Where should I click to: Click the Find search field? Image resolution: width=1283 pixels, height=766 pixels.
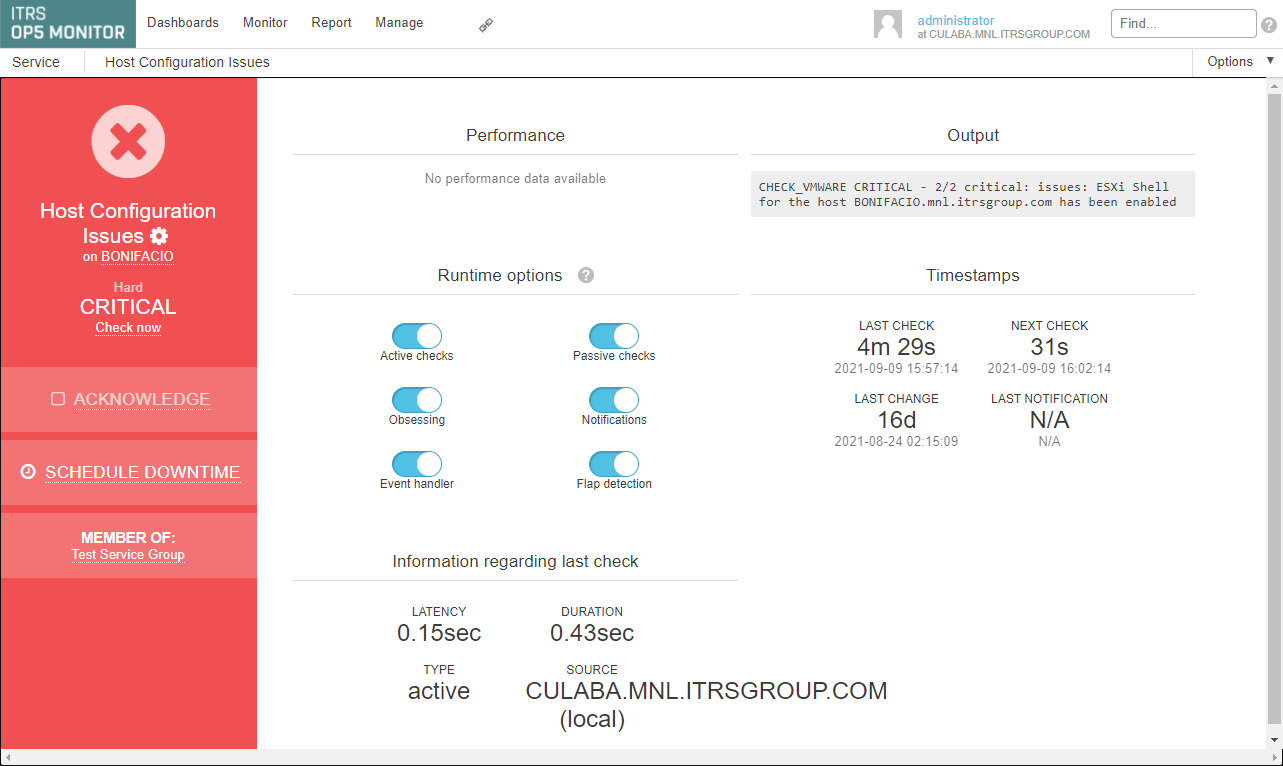coord(1183,24)
